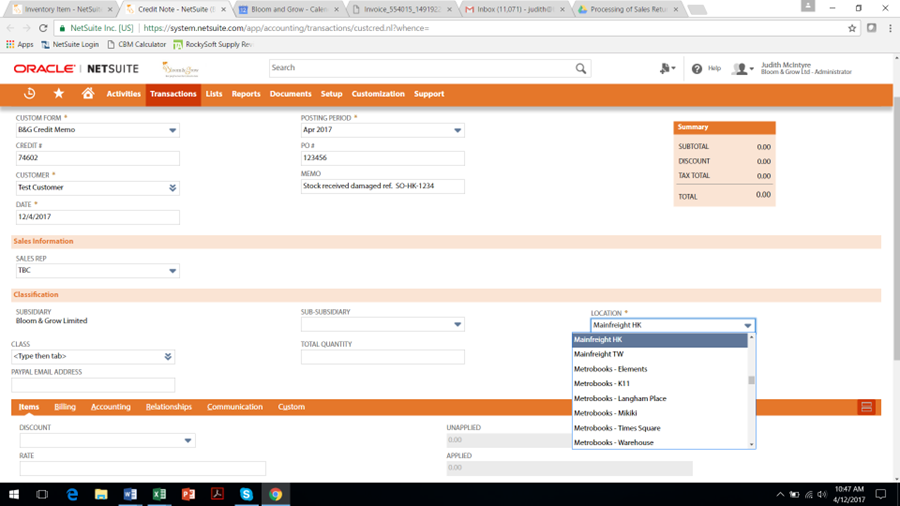Open the Shortcuts star icon
900x506 pixels.
(59, 94)
